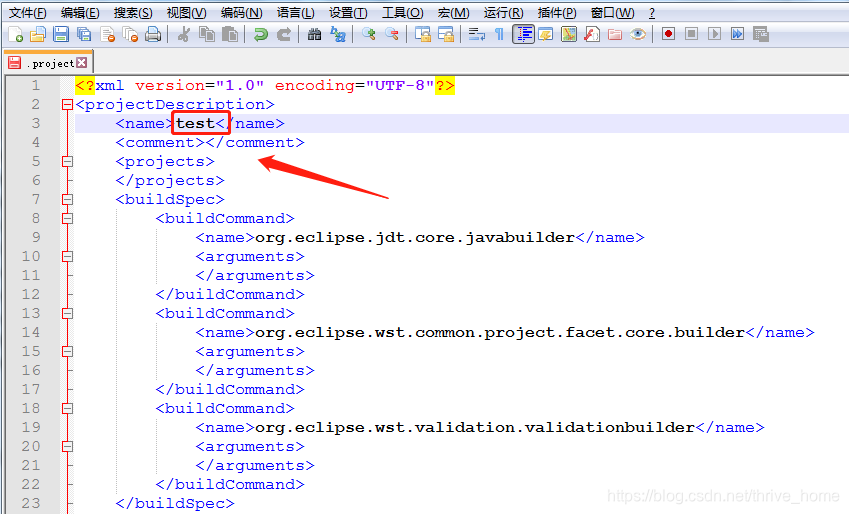Open the 工具(O) menu
This screenshot has height=514, width=849.
[x=402, y=12]
